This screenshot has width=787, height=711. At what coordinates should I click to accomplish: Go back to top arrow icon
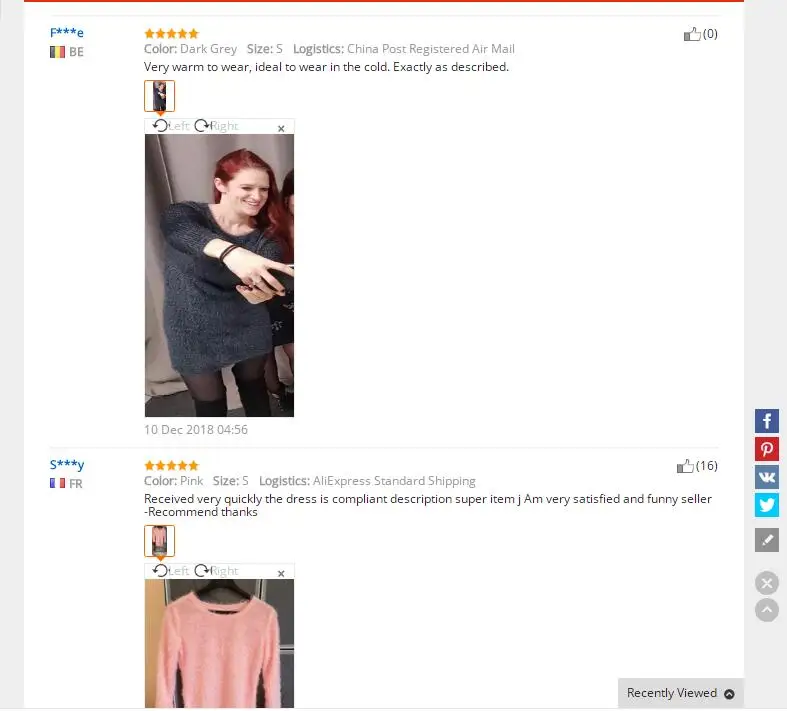point(766,610)
